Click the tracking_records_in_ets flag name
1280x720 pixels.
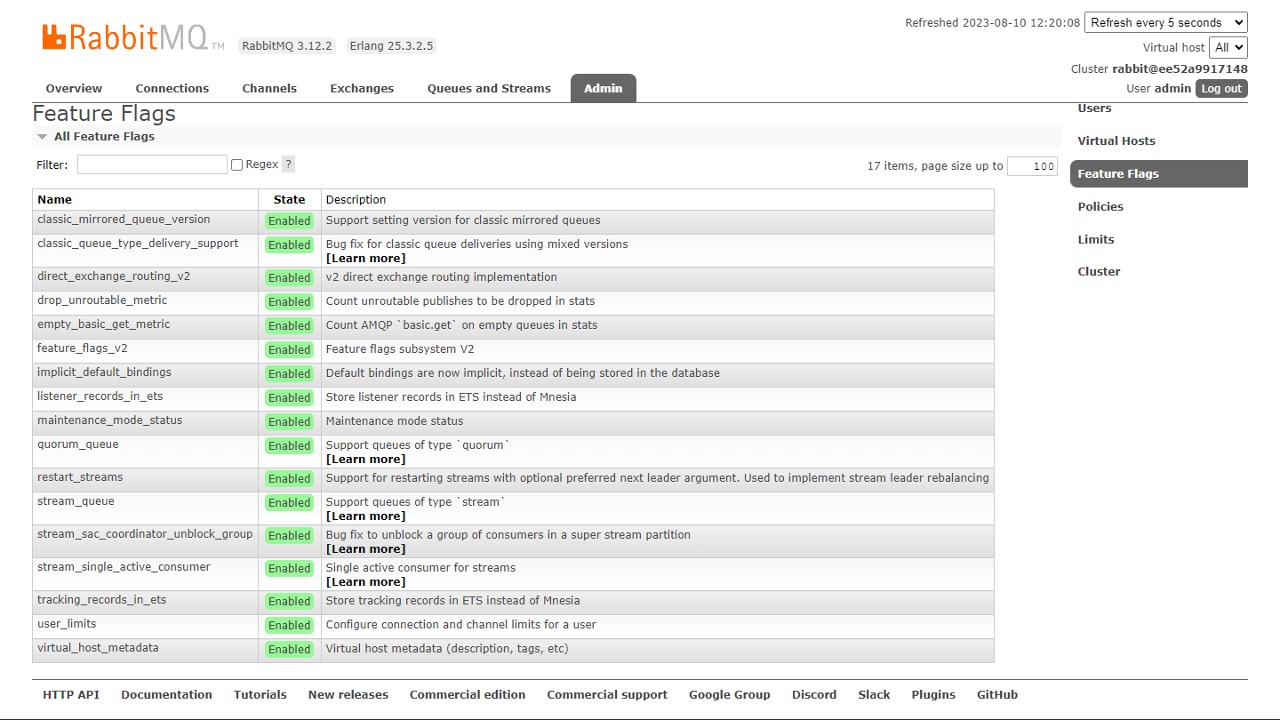click(102, 601)
